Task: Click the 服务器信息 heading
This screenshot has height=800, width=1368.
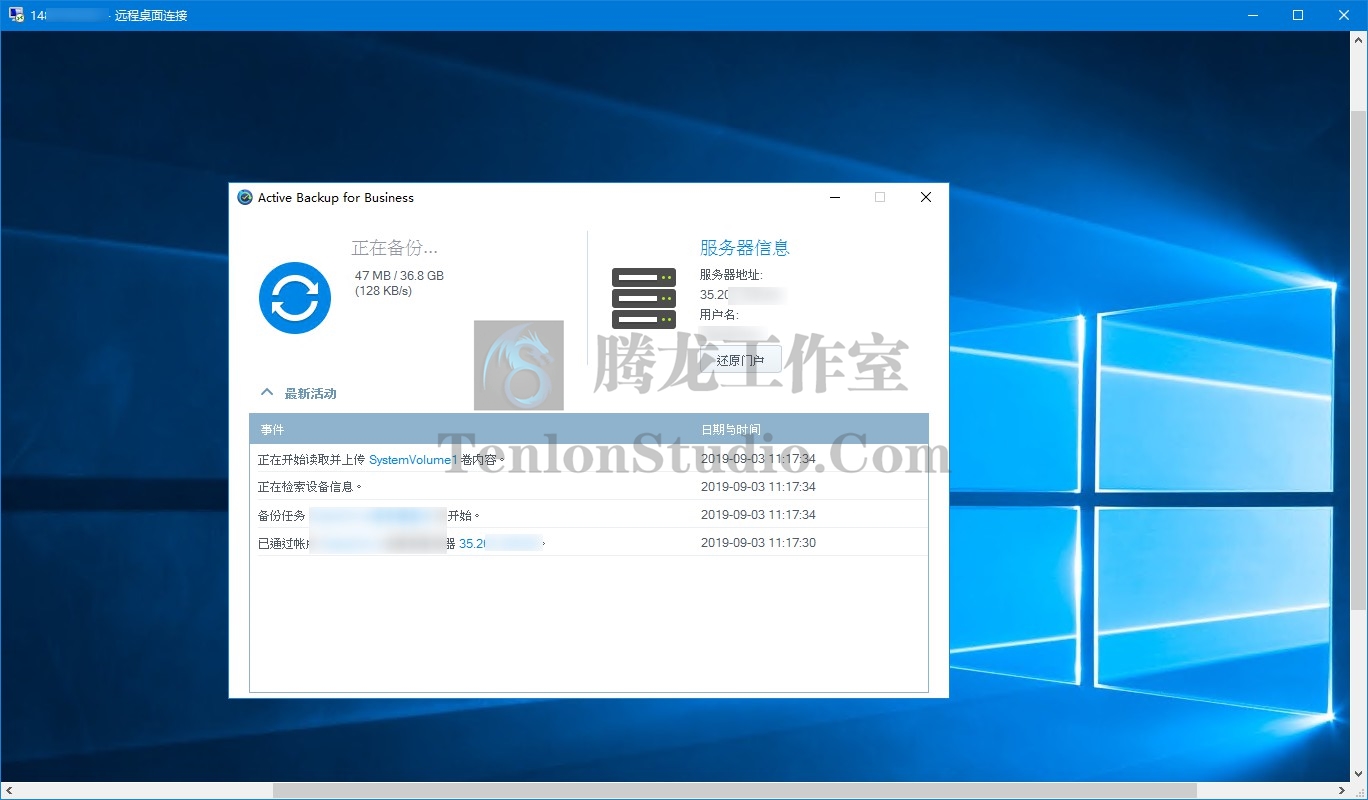Action: coord(745,248)
